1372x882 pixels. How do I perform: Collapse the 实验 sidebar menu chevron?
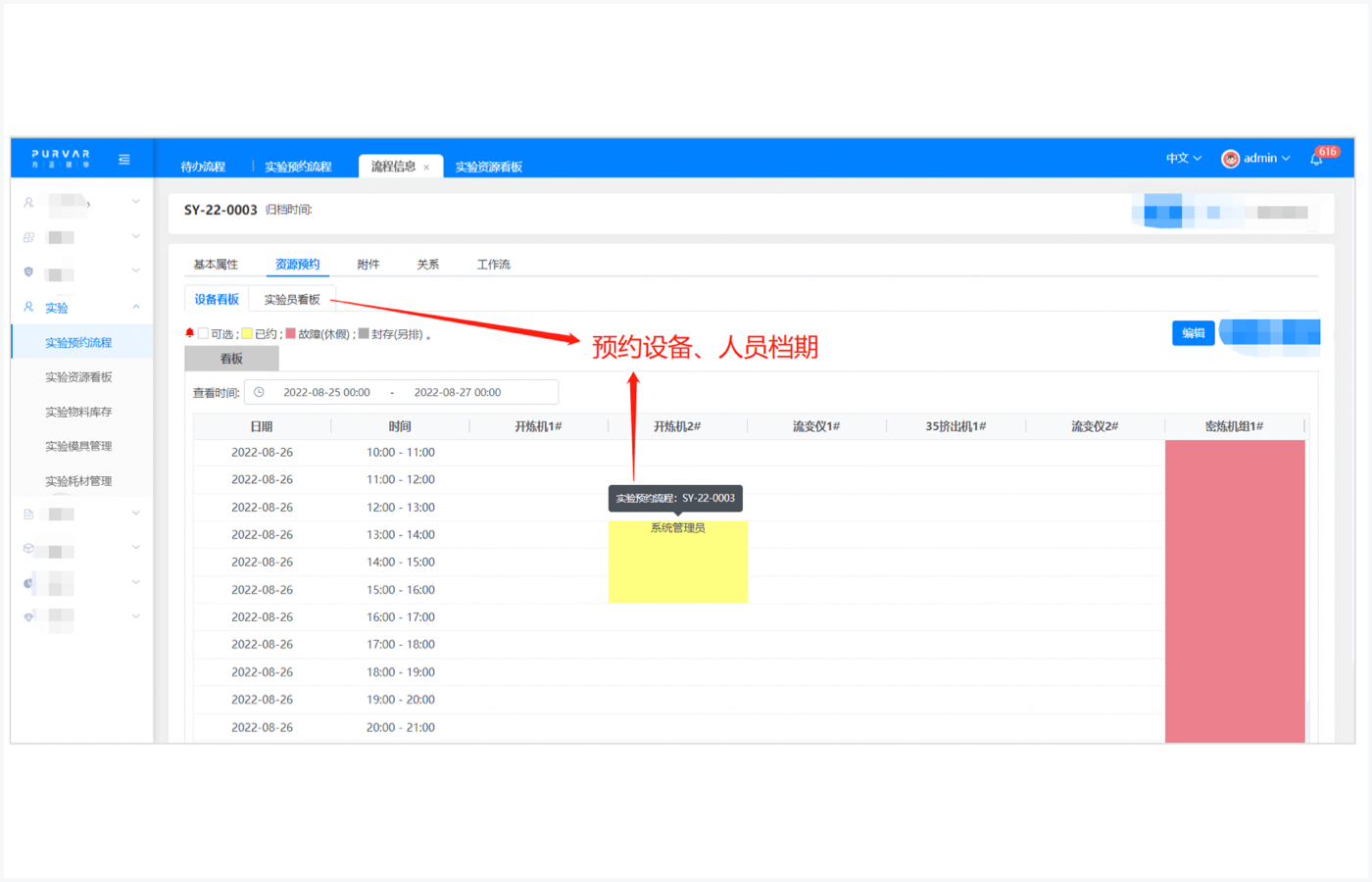[x=136, y=307]
